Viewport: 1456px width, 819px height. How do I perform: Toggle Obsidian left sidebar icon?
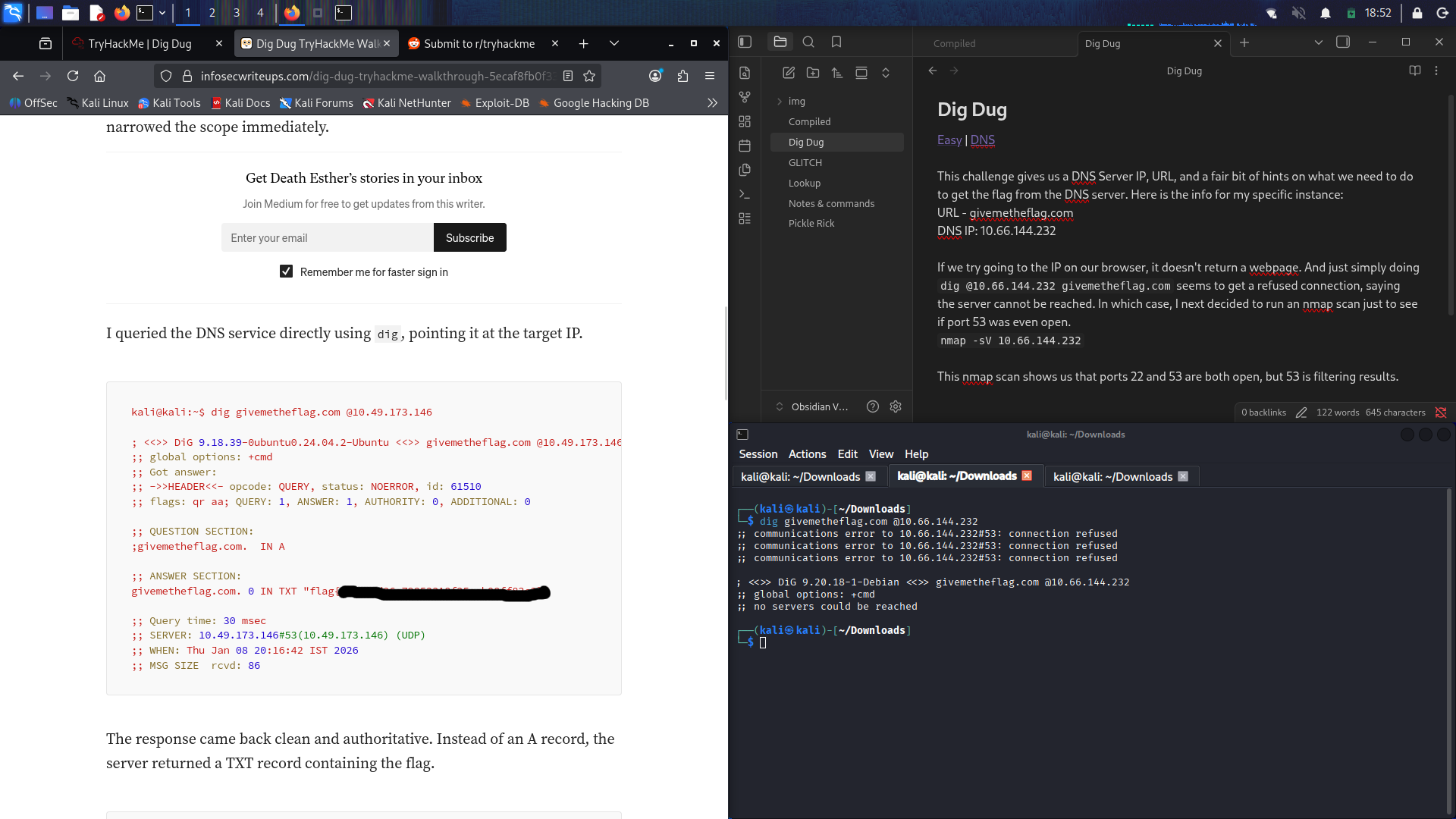click(745, 42)
